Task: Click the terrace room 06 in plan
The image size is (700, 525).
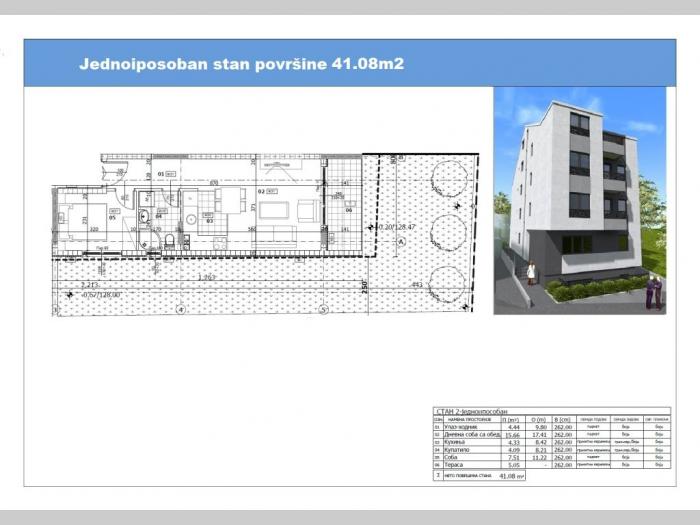Action: click(x=348, y=210)
